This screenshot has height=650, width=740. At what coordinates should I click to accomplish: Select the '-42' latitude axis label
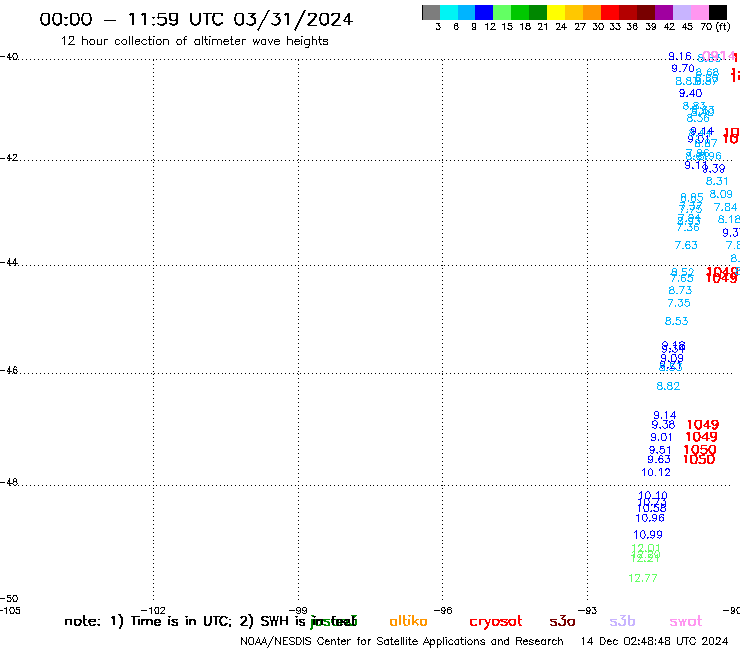[x=9, y=157]
